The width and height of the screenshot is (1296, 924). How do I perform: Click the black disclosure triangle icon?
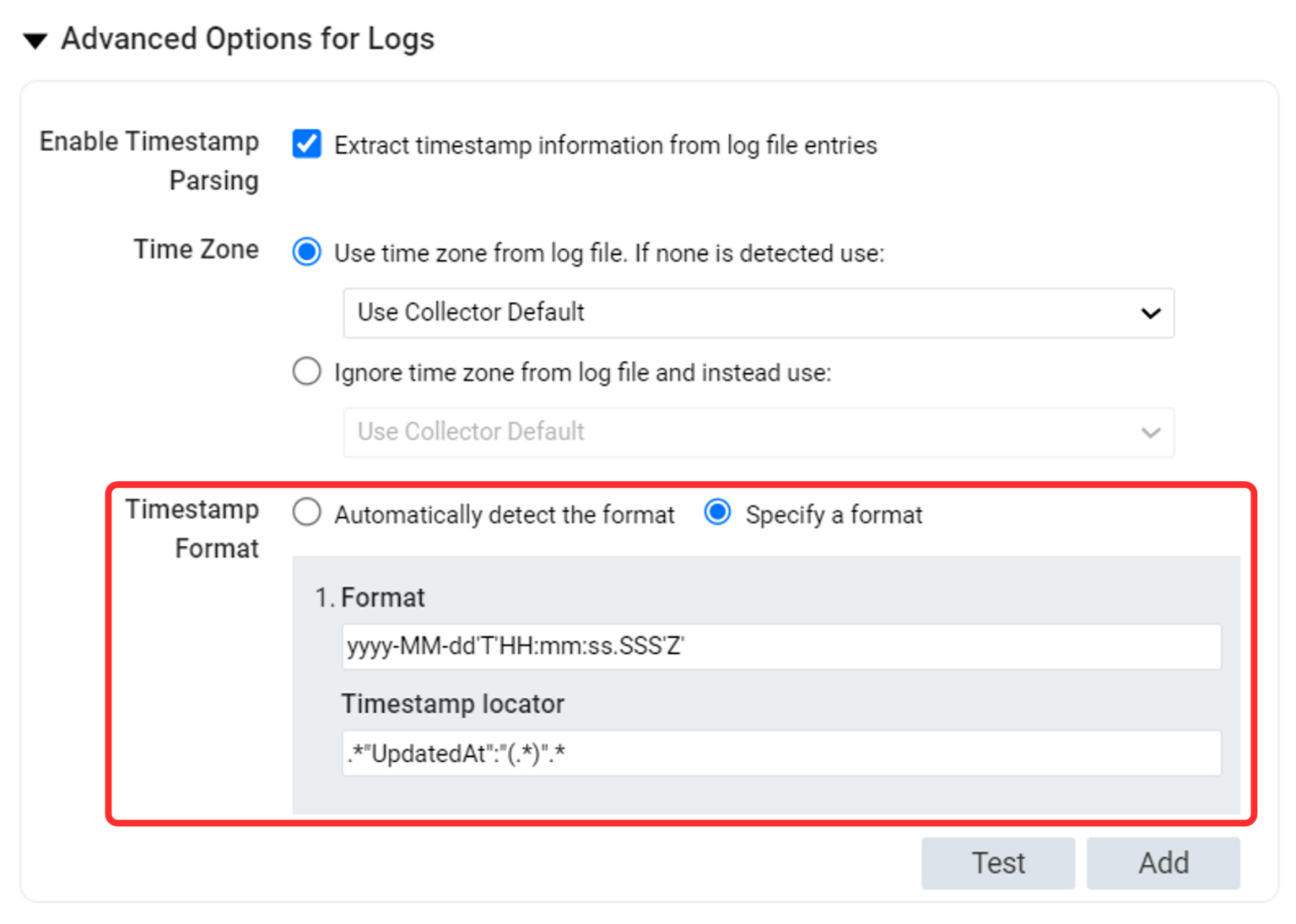coord(35,38)
